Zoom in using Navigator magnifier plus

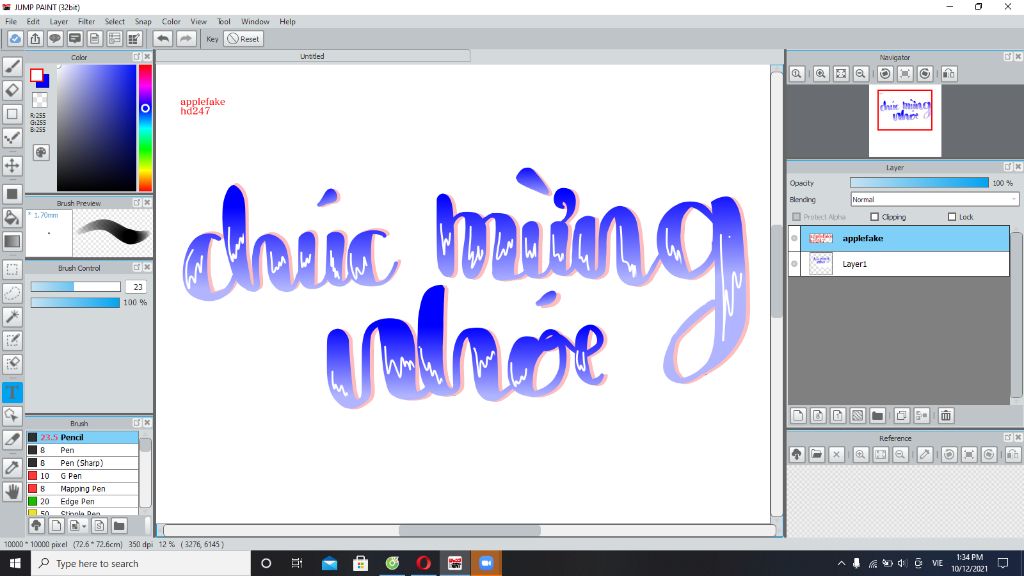821,74
